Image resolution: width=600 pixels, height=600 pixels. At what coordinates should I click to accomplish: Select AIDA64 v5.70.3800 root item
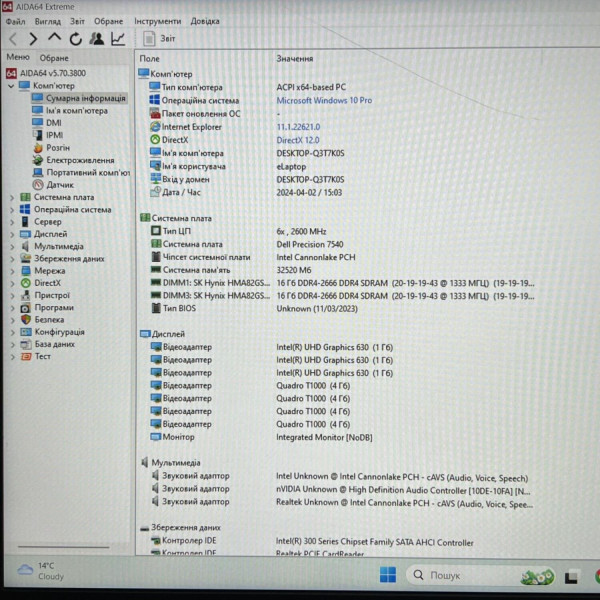pos(46,73)
